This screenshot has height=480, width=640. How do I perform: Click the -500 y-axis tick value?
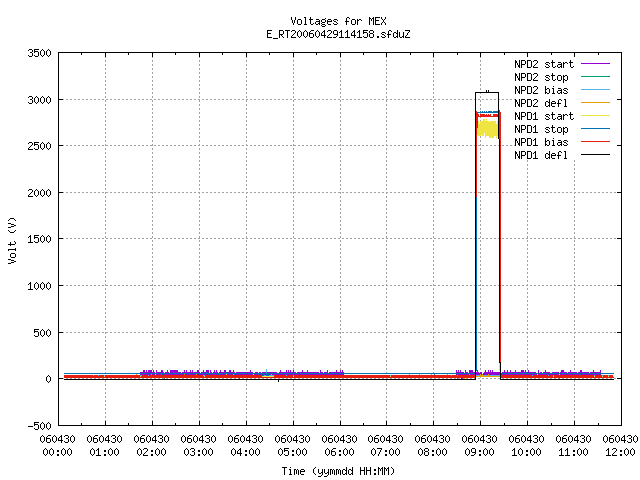(40, 426)
